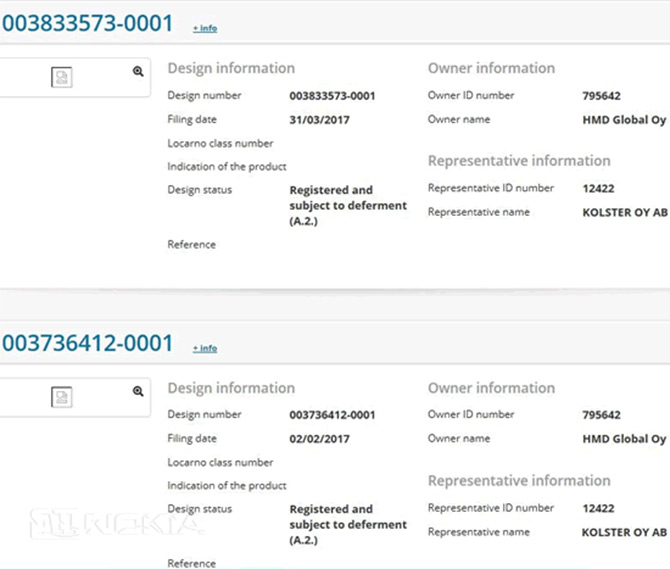
Task: Click the image placeholder icon for design 003736412-0001
Action: point(62,397)
